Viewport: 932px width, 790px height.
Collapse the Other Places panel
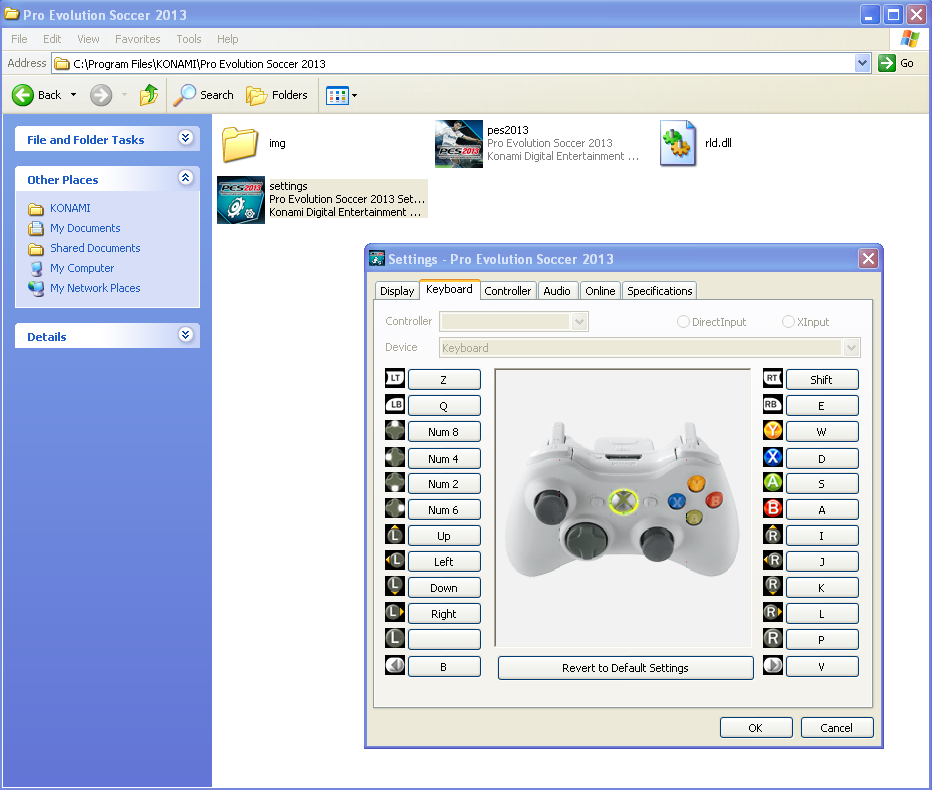pyautogui.click(x=185, y=178)
